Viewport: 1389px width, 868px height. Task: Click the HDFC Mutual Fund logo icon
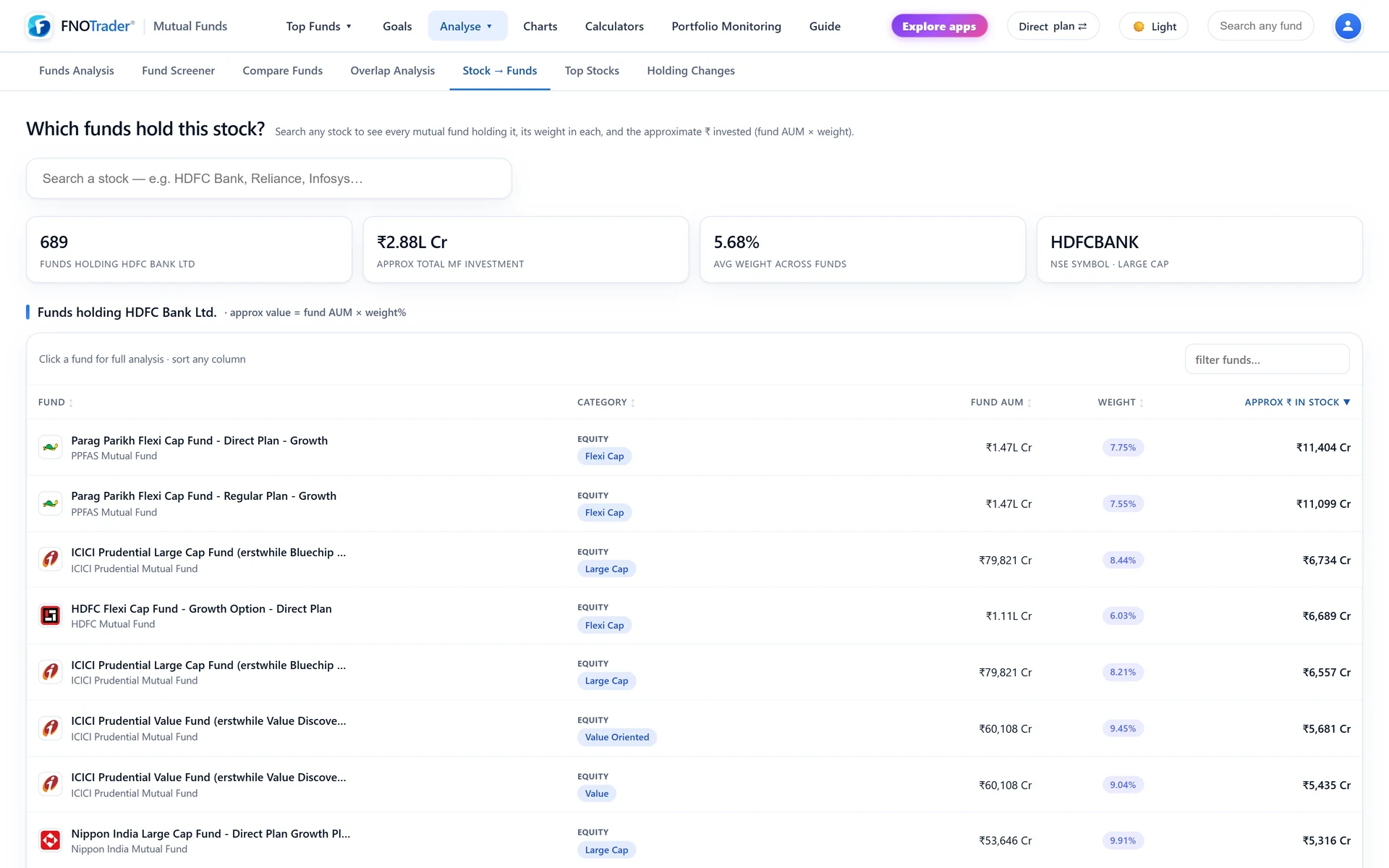click(50, 616)
